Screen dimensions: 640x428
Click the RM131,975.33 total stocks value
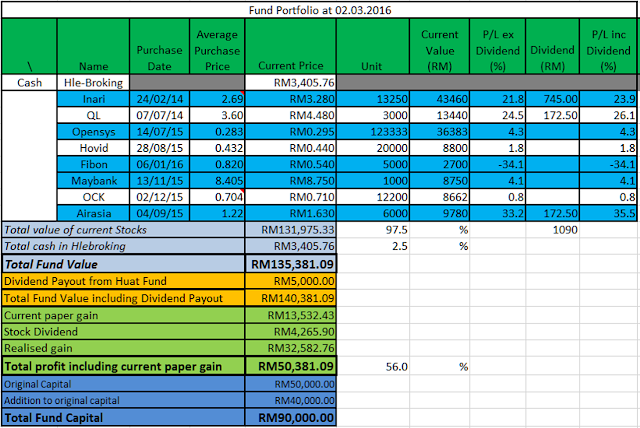coord(291,230)
